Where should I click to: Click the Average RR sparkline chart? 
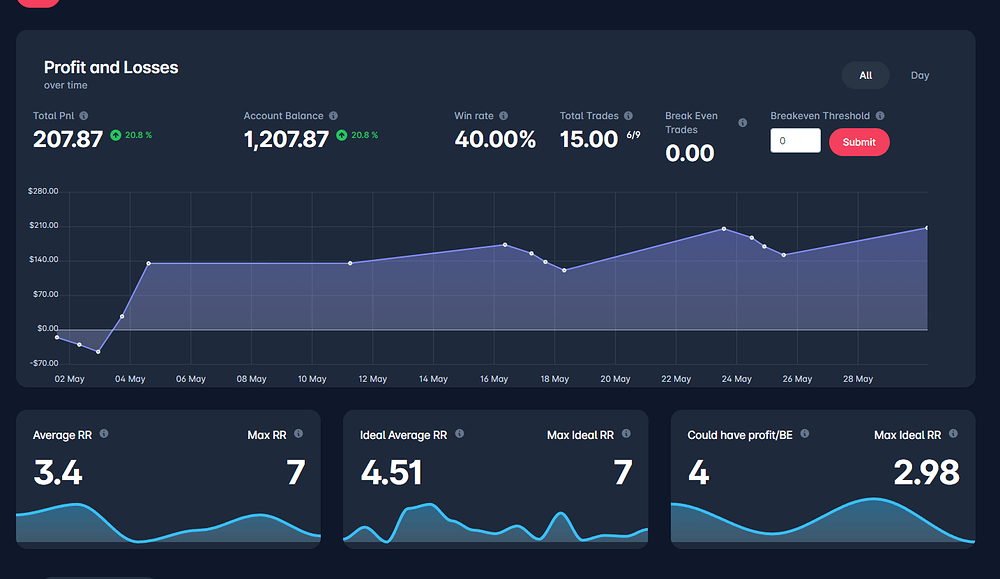point(168,524)
